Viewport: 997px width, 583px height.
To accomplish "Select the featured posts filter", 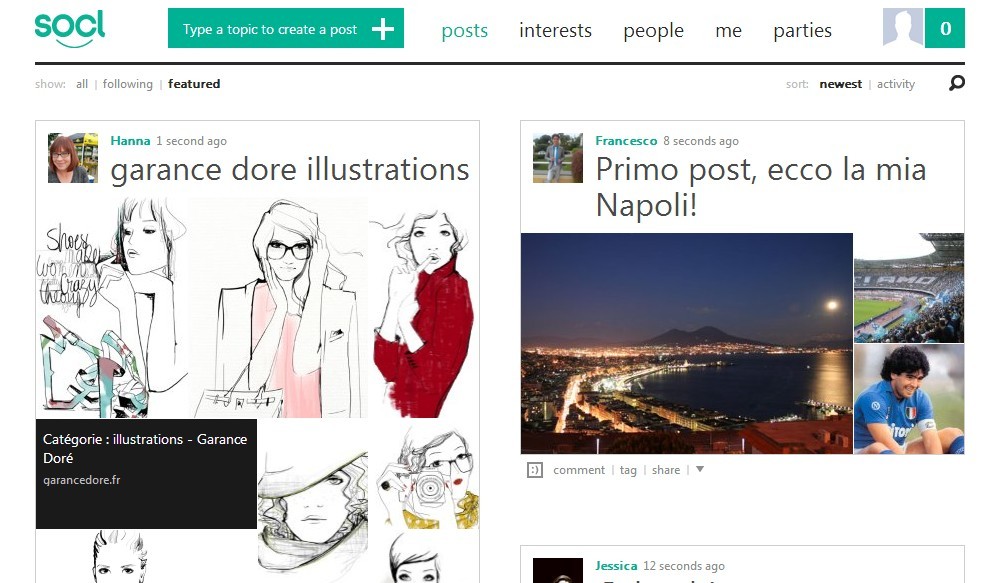I will 194,84.
